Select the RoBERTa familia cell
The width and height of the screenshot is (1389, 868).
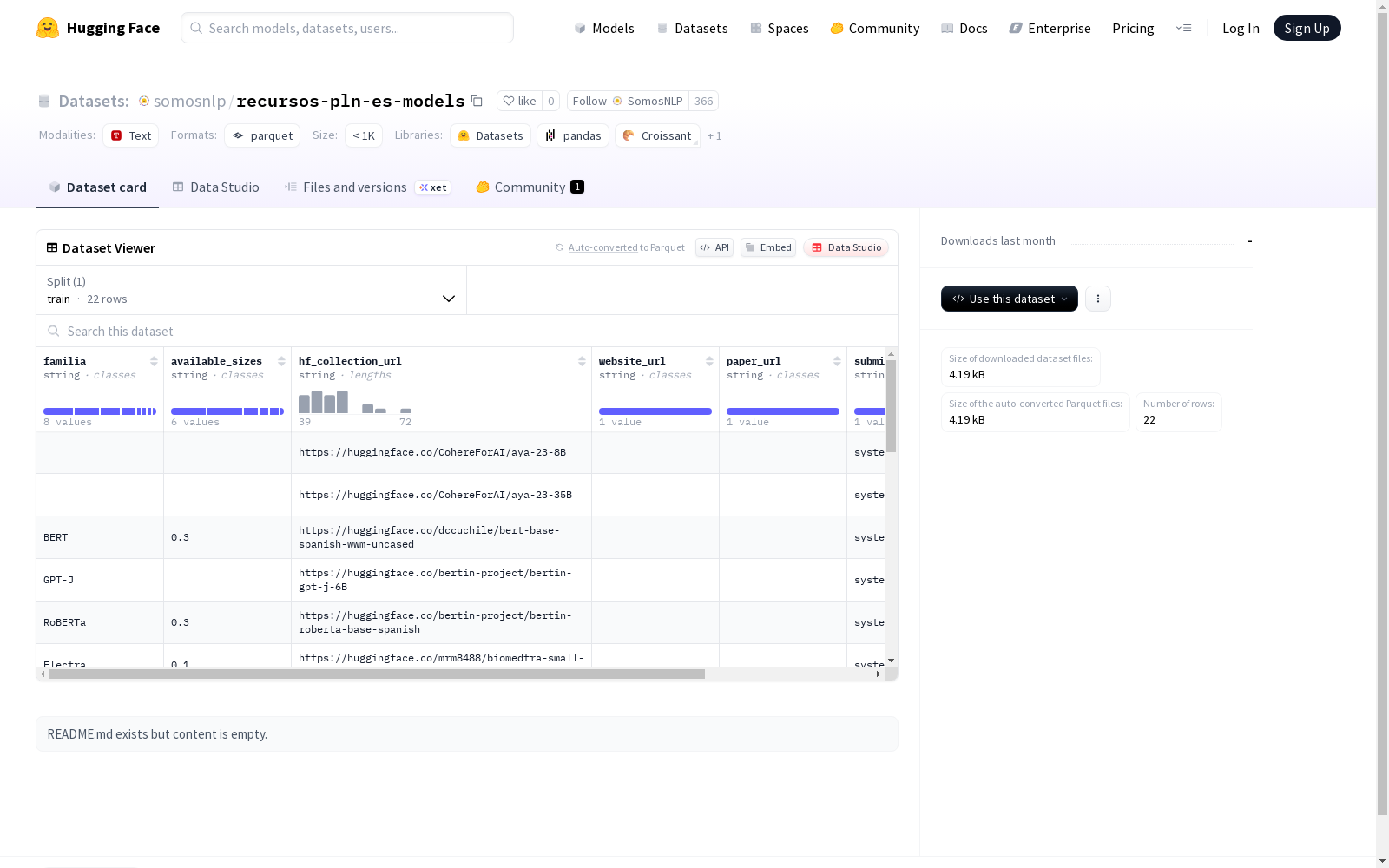100,622
